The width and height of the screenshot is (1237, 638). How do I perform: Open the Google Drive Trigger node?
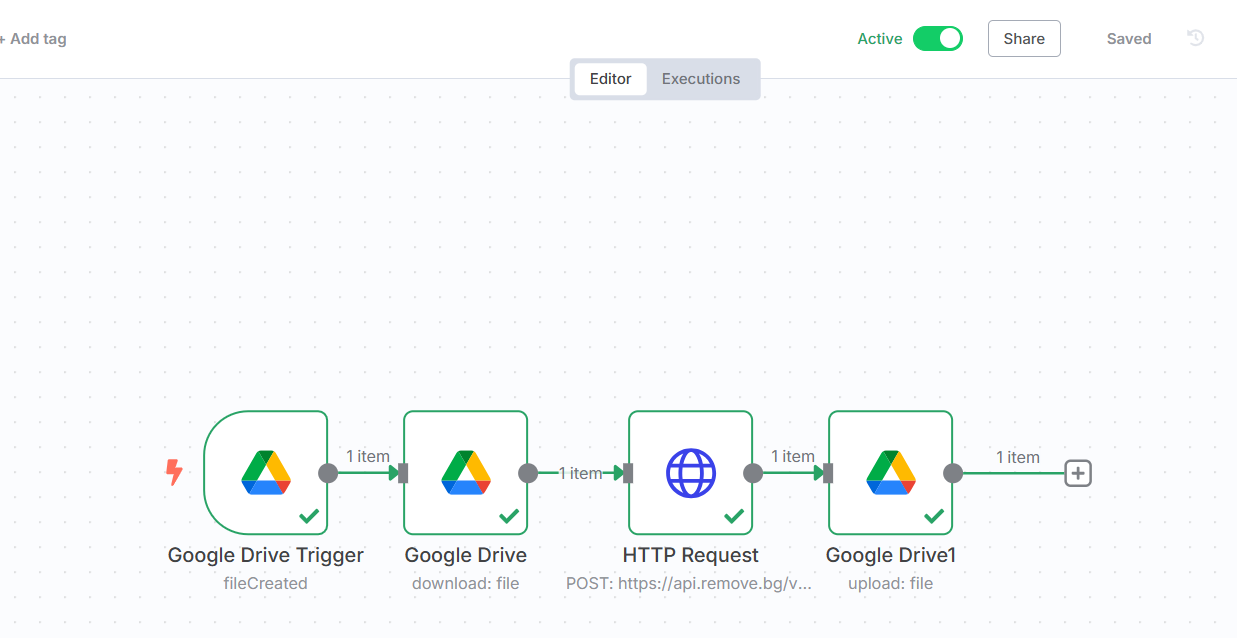tap(265, 472)
